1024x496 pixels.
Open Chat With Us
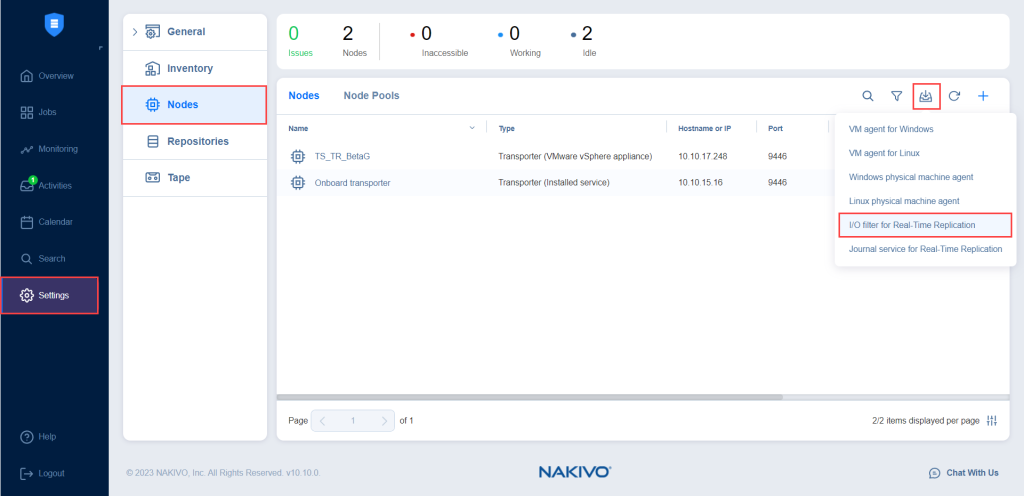(964, 473)
